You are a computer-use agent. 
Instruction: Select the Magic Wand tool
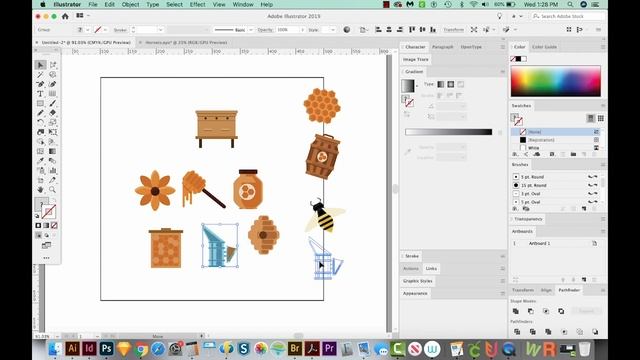40,75
